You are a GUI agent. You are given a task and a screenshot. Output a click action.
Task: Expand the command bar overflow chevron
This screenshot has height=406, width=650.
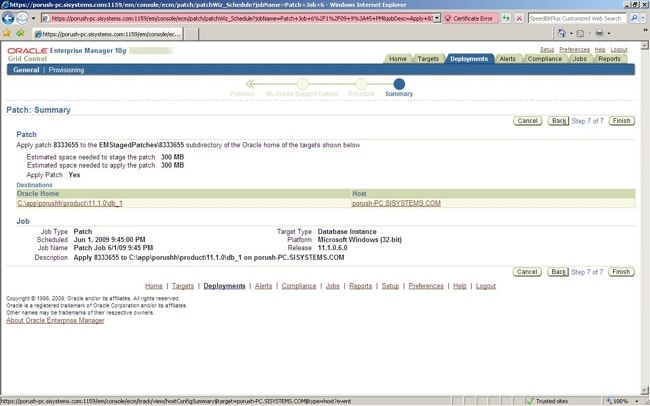point(645,30)
